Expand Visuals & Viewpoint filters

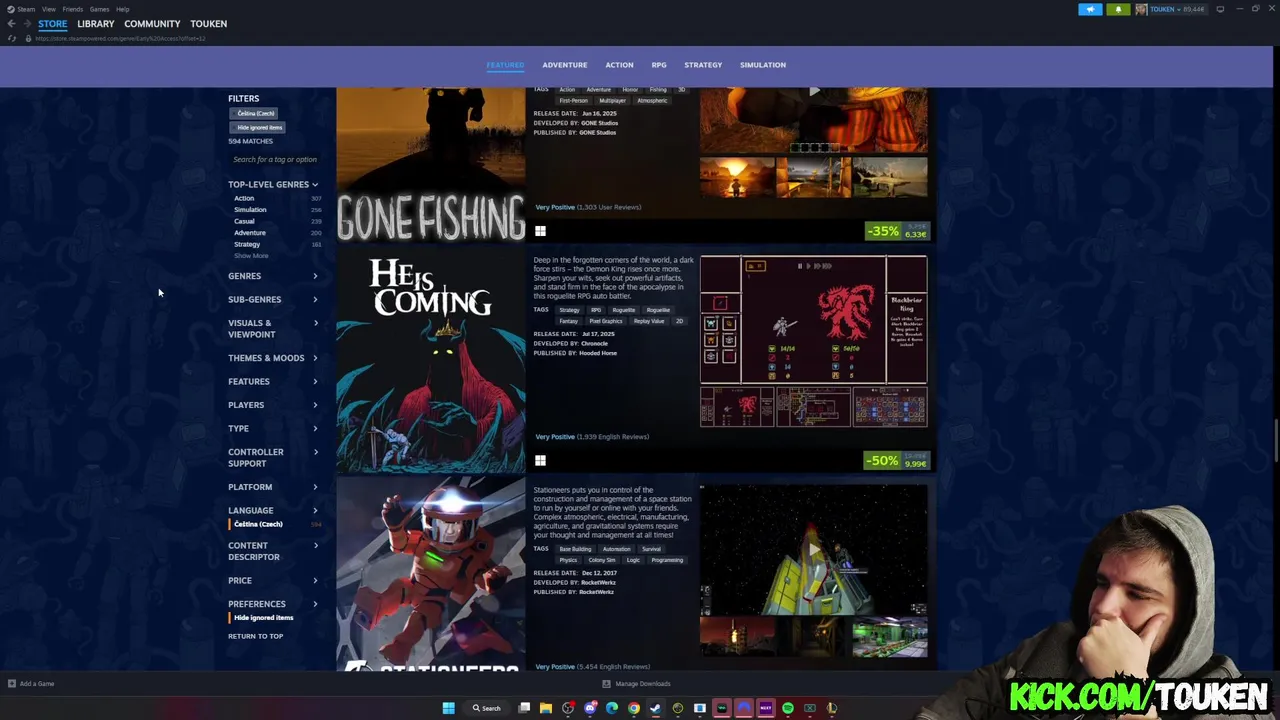[273, 328]
